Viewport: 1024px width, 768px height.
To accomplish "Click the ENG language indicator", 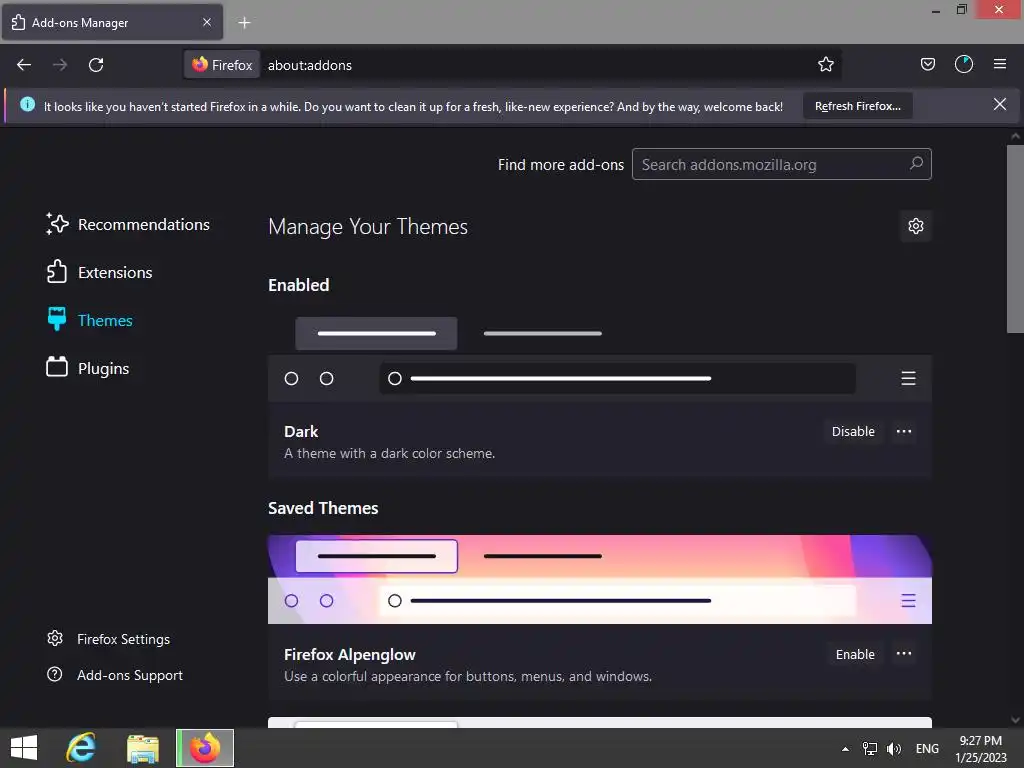I will click(x=927, y=748).
